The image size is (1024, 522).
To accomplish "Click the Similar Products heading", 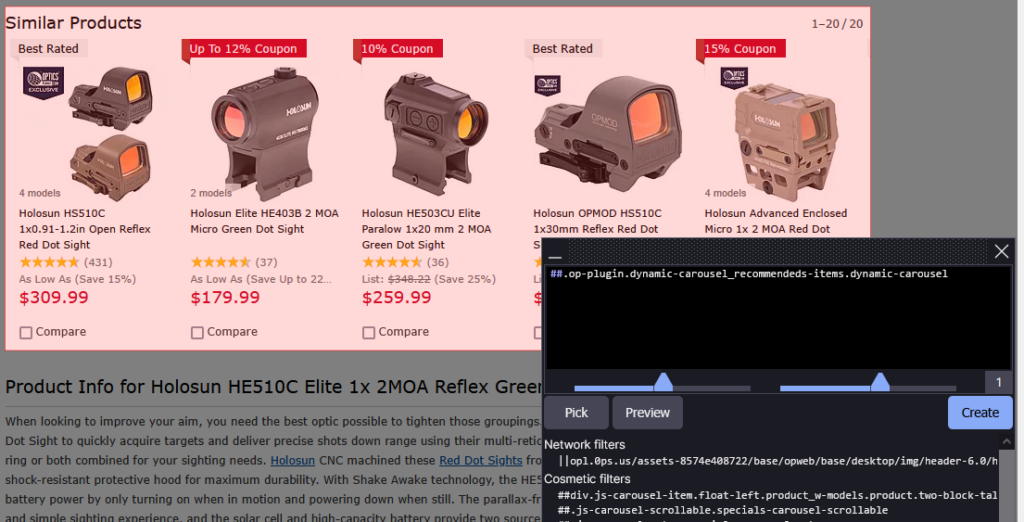I will 73,23.
